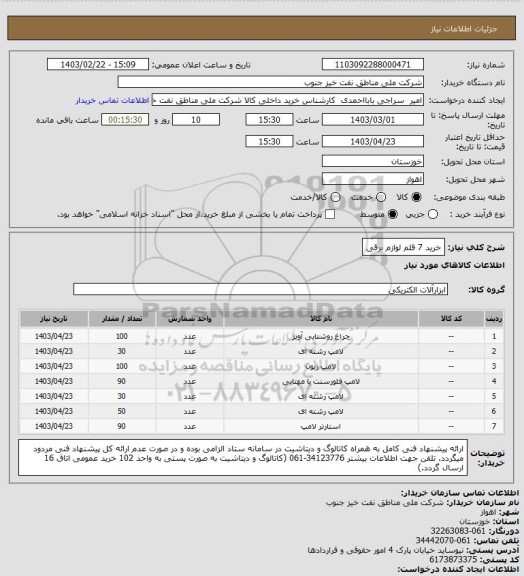Click the تعداد / مقدار column header
Screen dimensions: 524x576
pos(122,319)
